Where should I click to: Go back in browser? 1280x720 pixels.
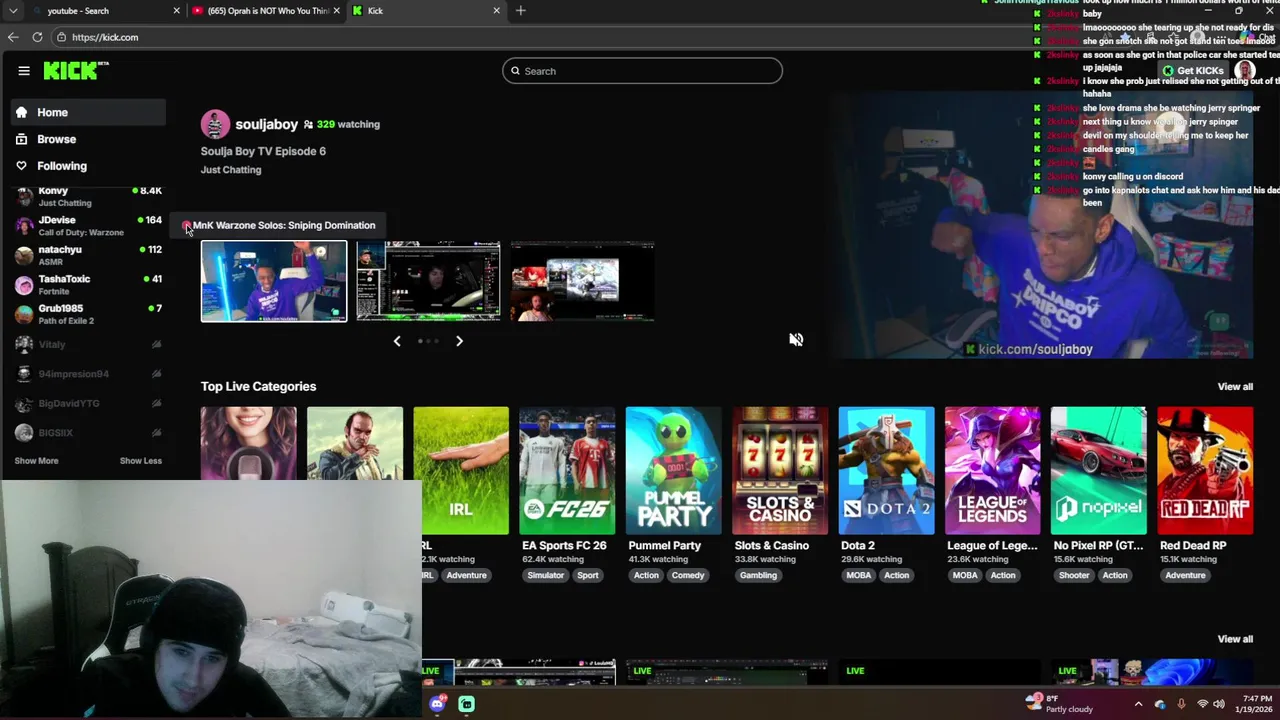click(x=12, y=37)
